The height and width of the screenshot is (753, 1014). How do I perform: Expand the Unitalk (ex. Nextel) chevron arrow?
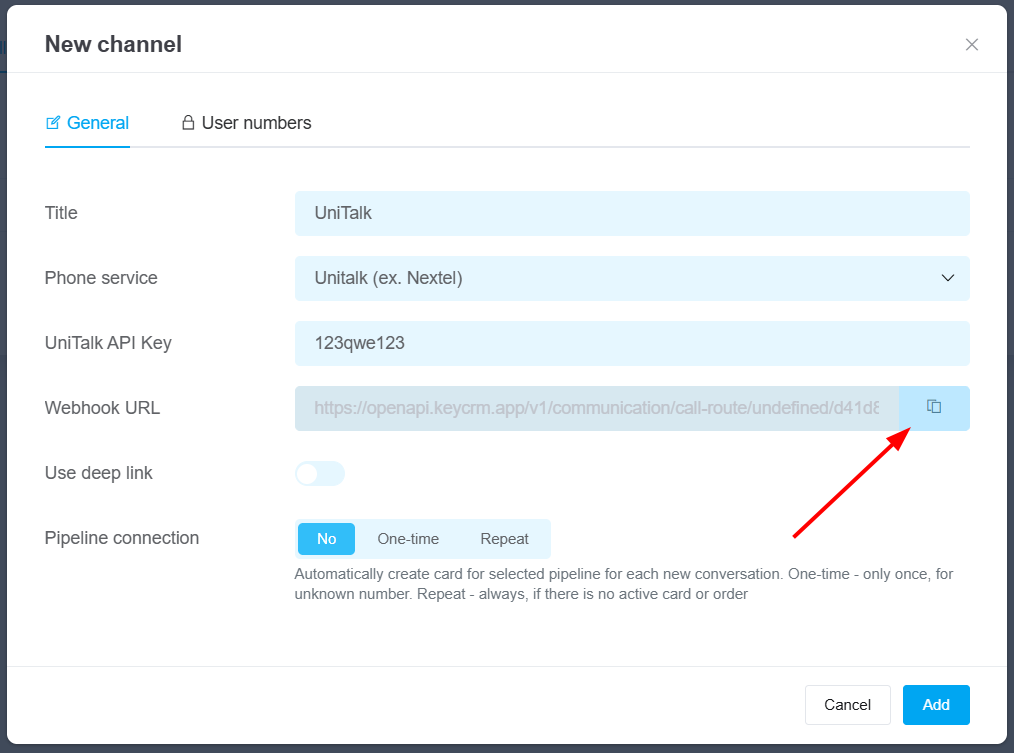click(948, 278)
